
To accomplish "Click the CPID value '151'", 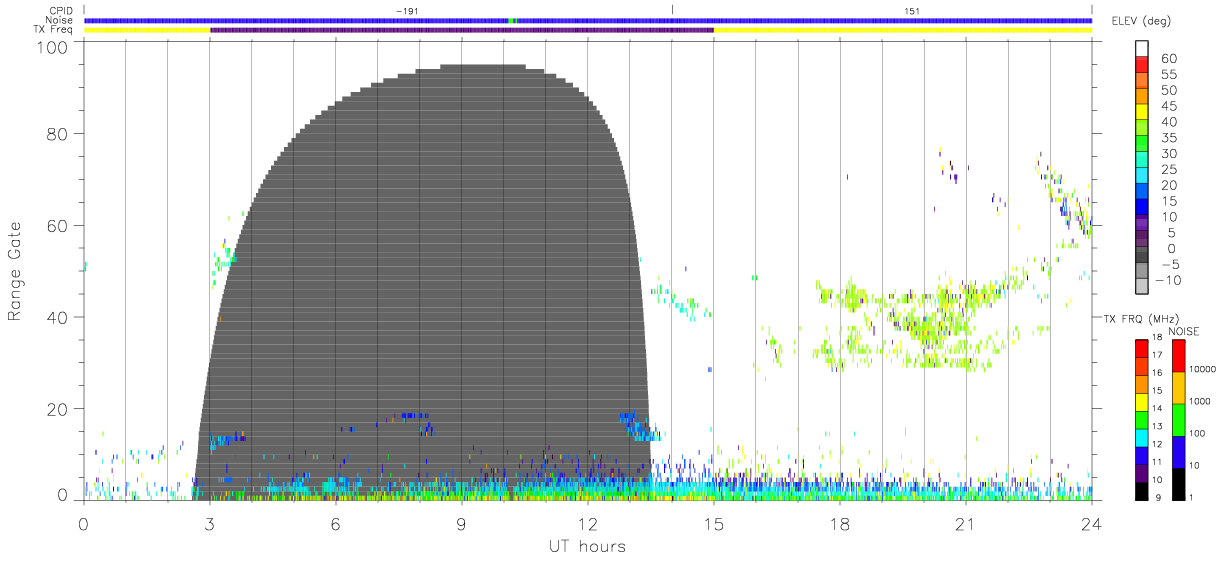I will point(912,11).
